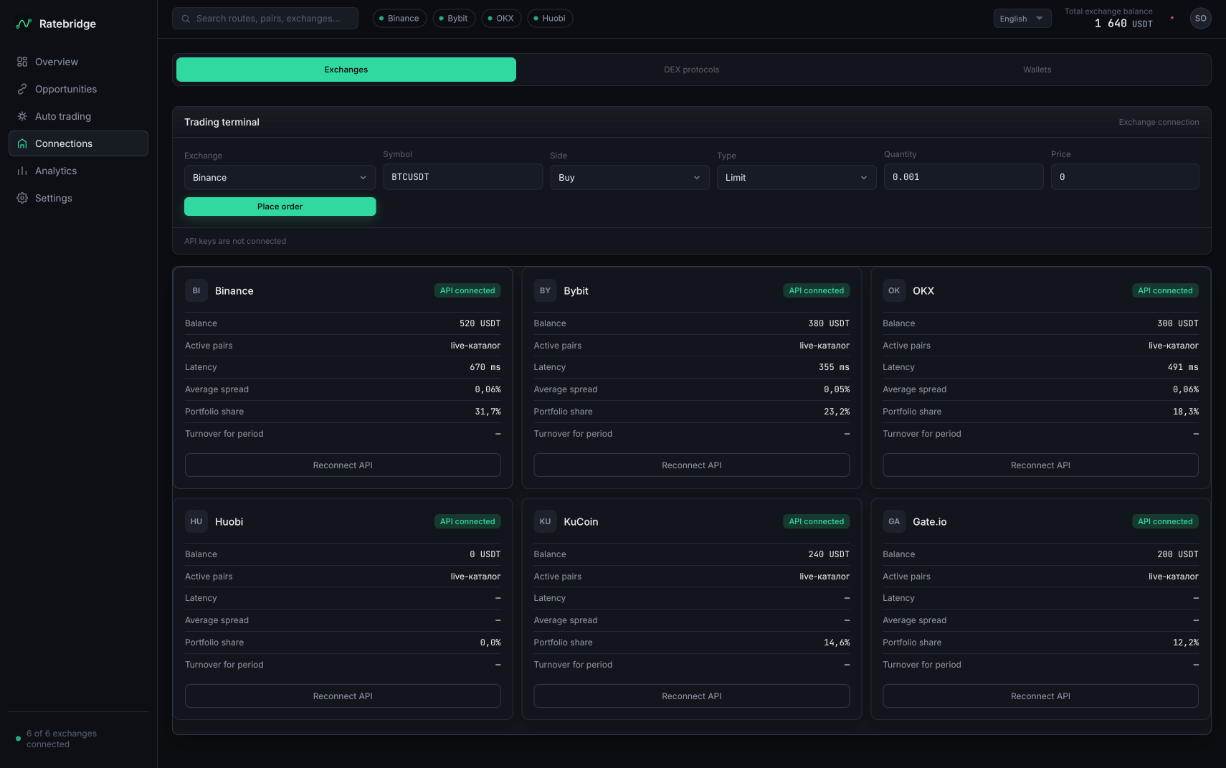Image resolution: width=1226 pixels, height=768 pixels.
Task: Open the Side dropdown showing Buy
Action: (629, 177)
